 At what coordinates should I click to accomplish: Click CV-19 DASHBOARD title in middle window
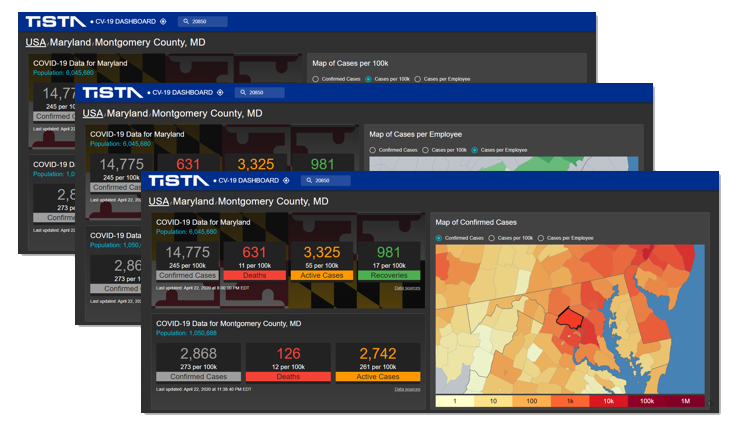[x=183, y=93]
